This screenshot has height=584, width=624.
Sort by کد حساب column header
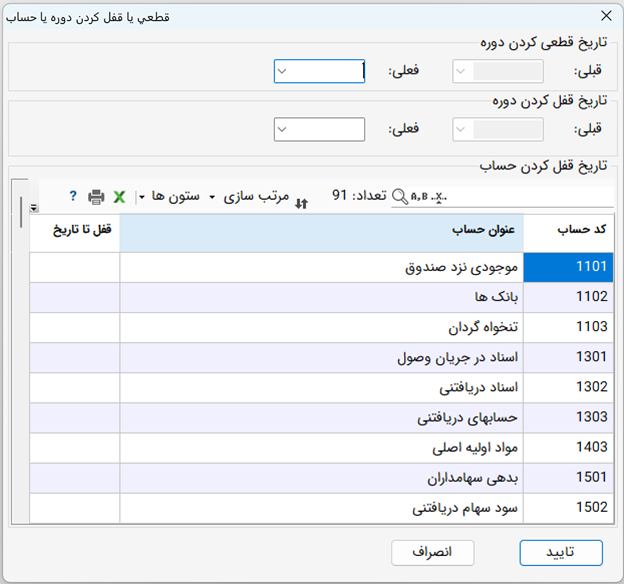[568, 233]
